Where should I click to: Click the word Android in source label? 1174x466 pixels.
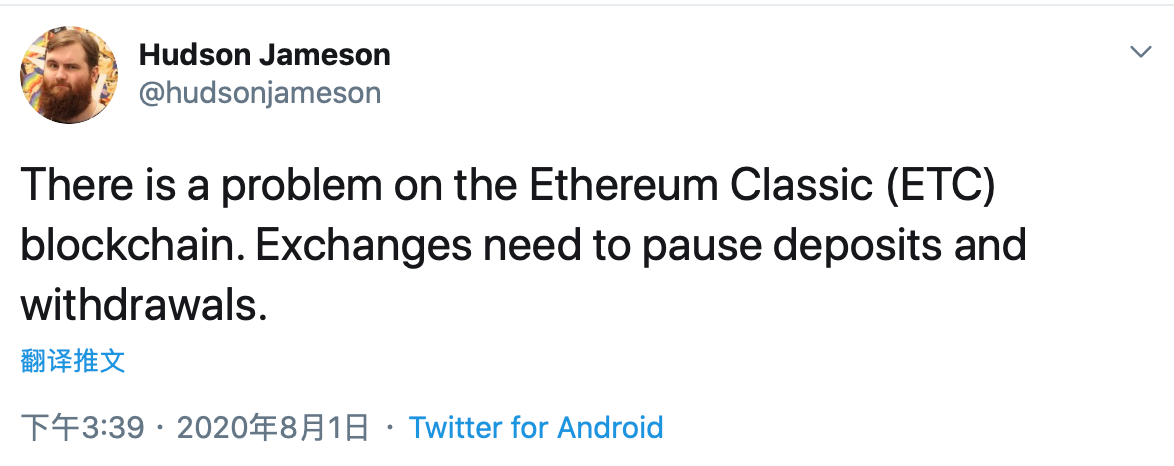610,428
